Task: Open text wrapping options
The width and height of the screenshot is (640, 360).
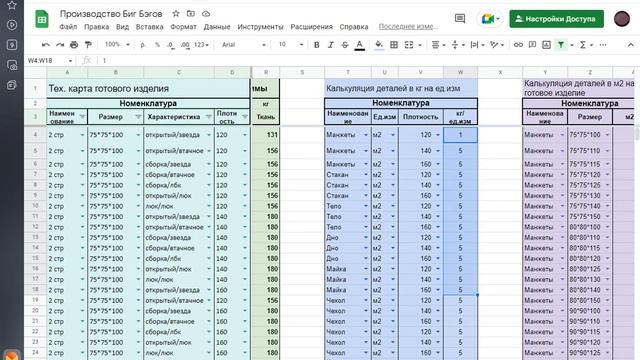Action: (x=477, y=45)
